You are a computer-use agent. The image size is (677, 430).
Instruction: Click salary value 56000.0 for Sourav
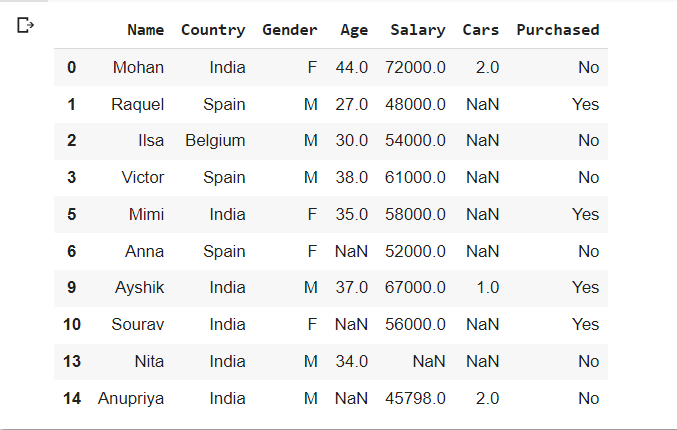point(415,324)
